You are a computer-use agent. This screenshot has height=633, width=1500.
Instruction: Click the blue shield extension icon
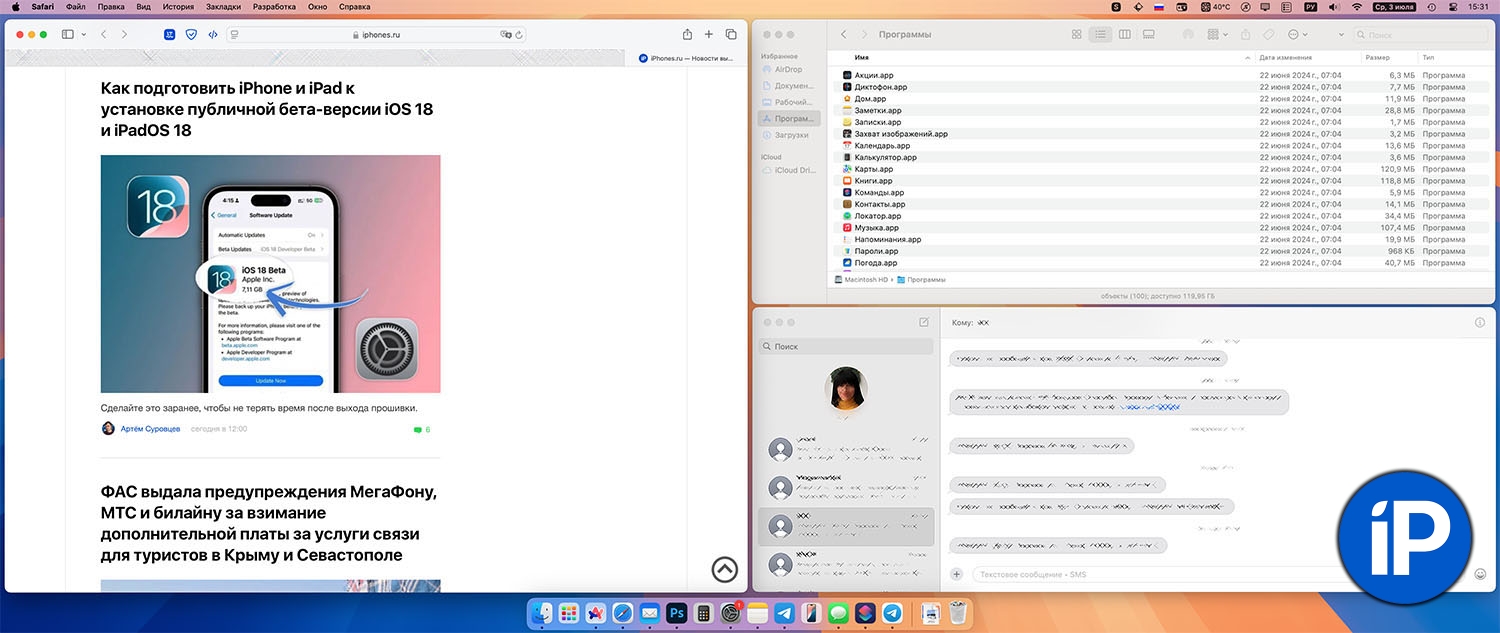click(x=191, y=34)
